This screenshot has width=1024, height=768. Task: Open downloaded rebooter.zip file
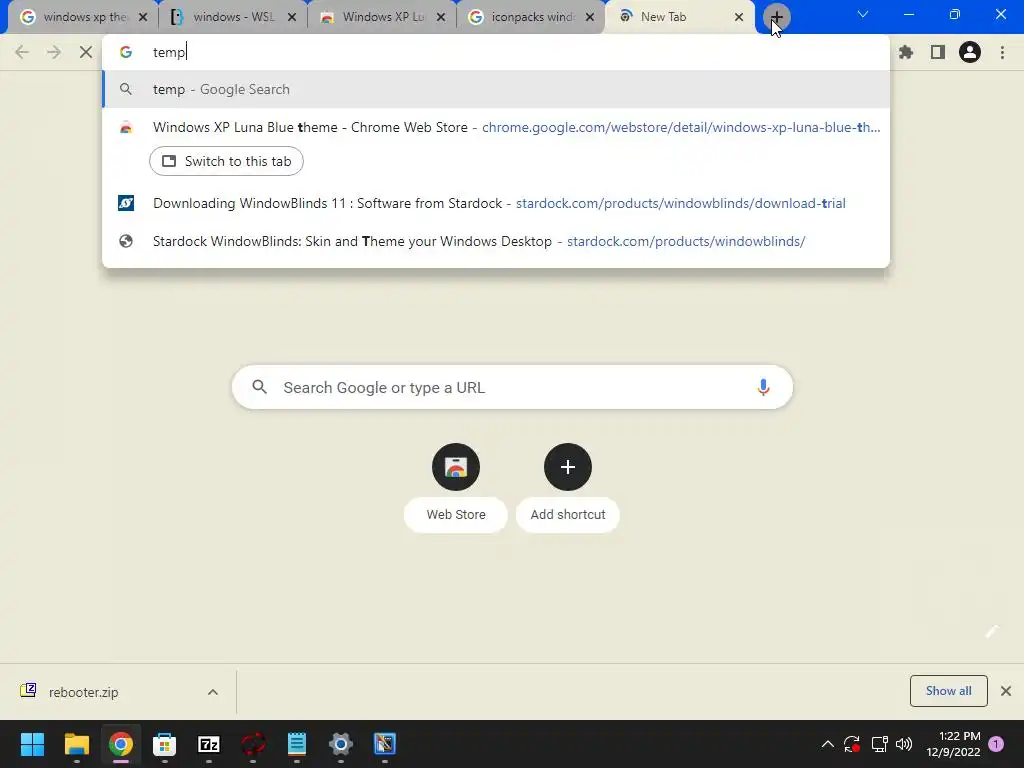tap(84, 692)
